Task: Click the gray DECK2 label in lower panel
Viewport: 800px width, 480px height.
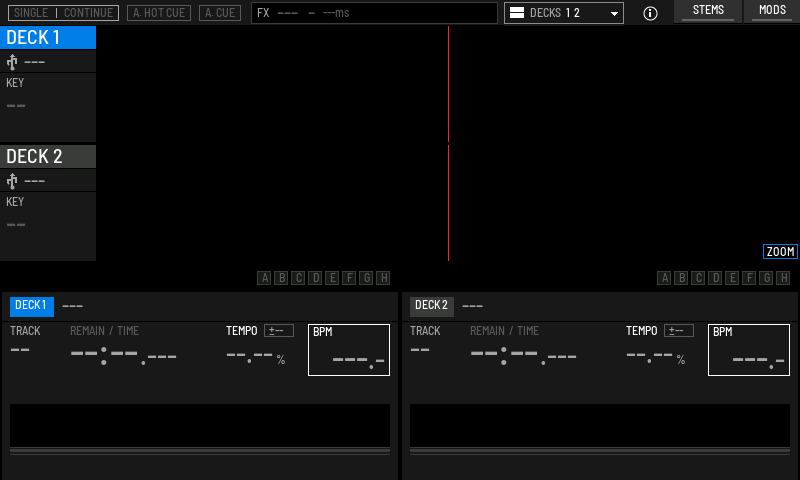Action: point(432,306)
